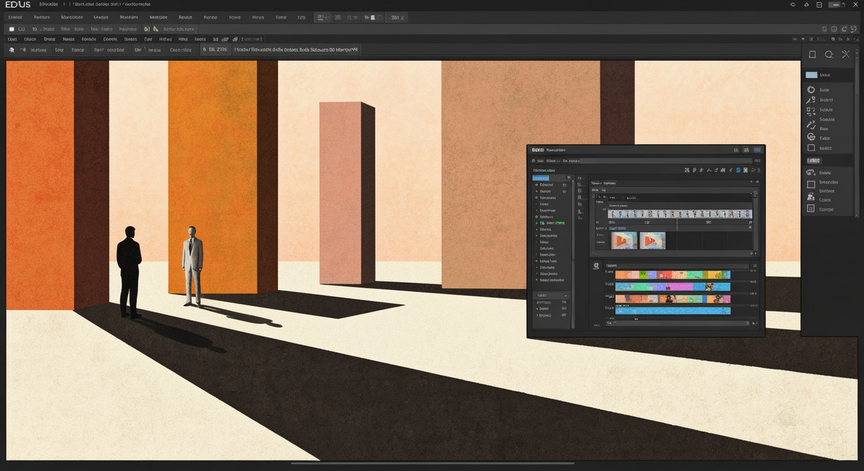
Task: Click the EDIUS logo in the title bar
Action: coord(18,4)
